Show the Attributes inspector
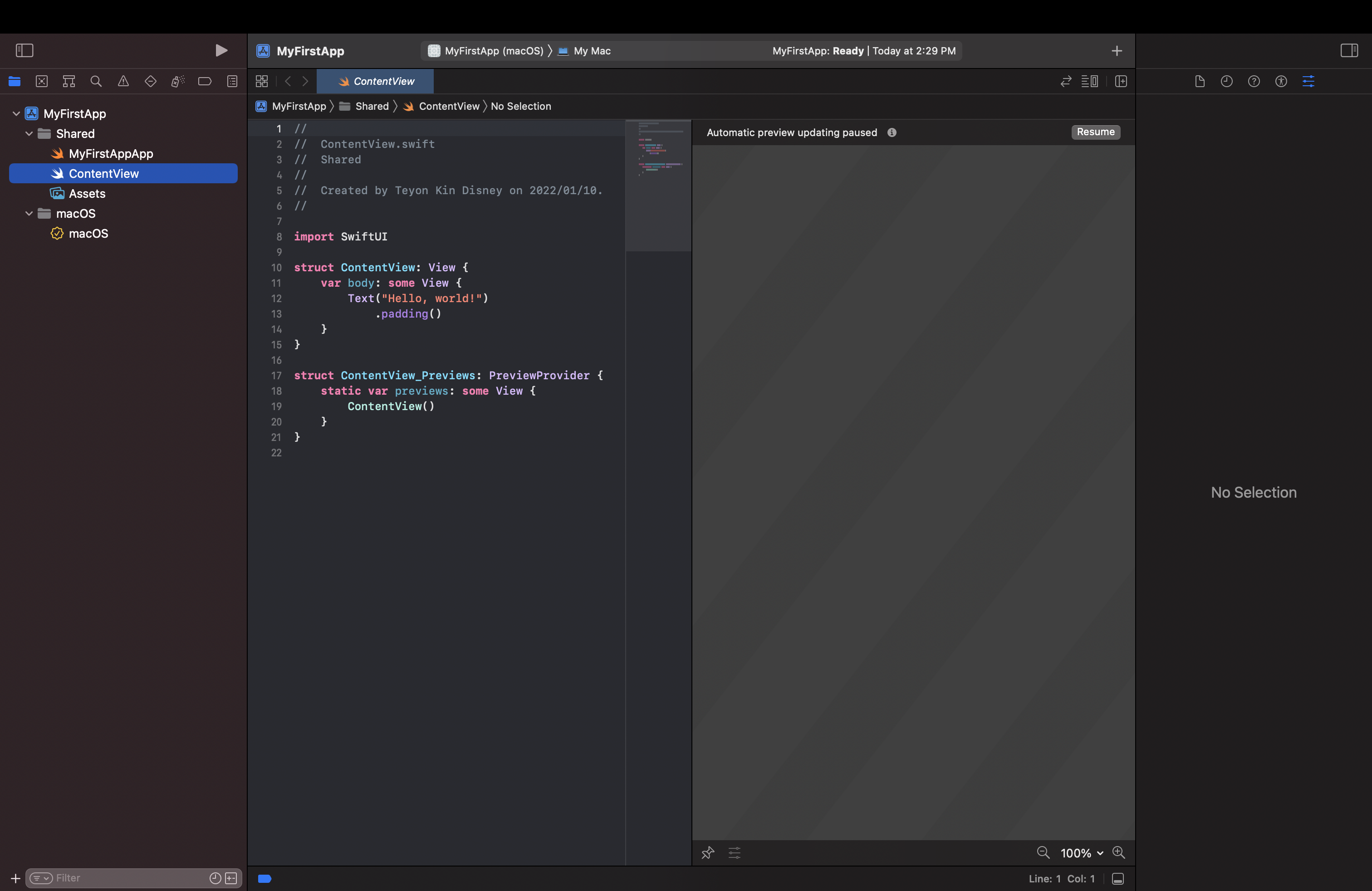 coord(1308,81)
